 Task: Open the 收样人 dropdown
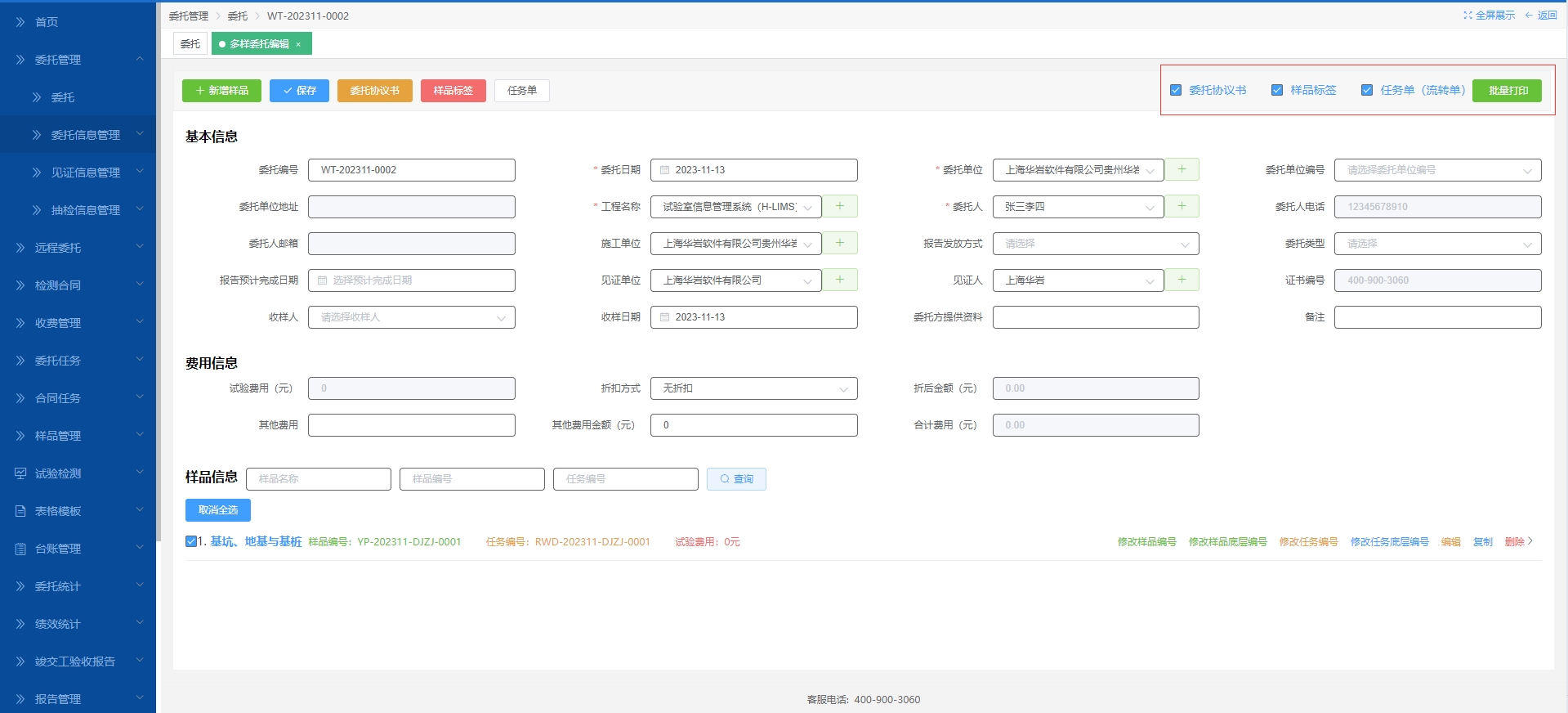point(412,317)
